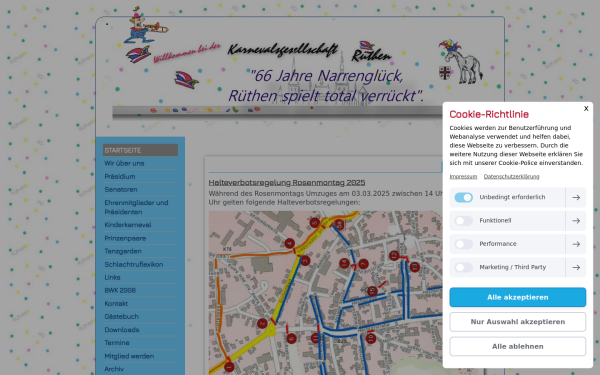The width and height of the screenshot is (600, 375).
Task: Click map marker number 4
Action: pyautogui.click(x=290, y=243)
